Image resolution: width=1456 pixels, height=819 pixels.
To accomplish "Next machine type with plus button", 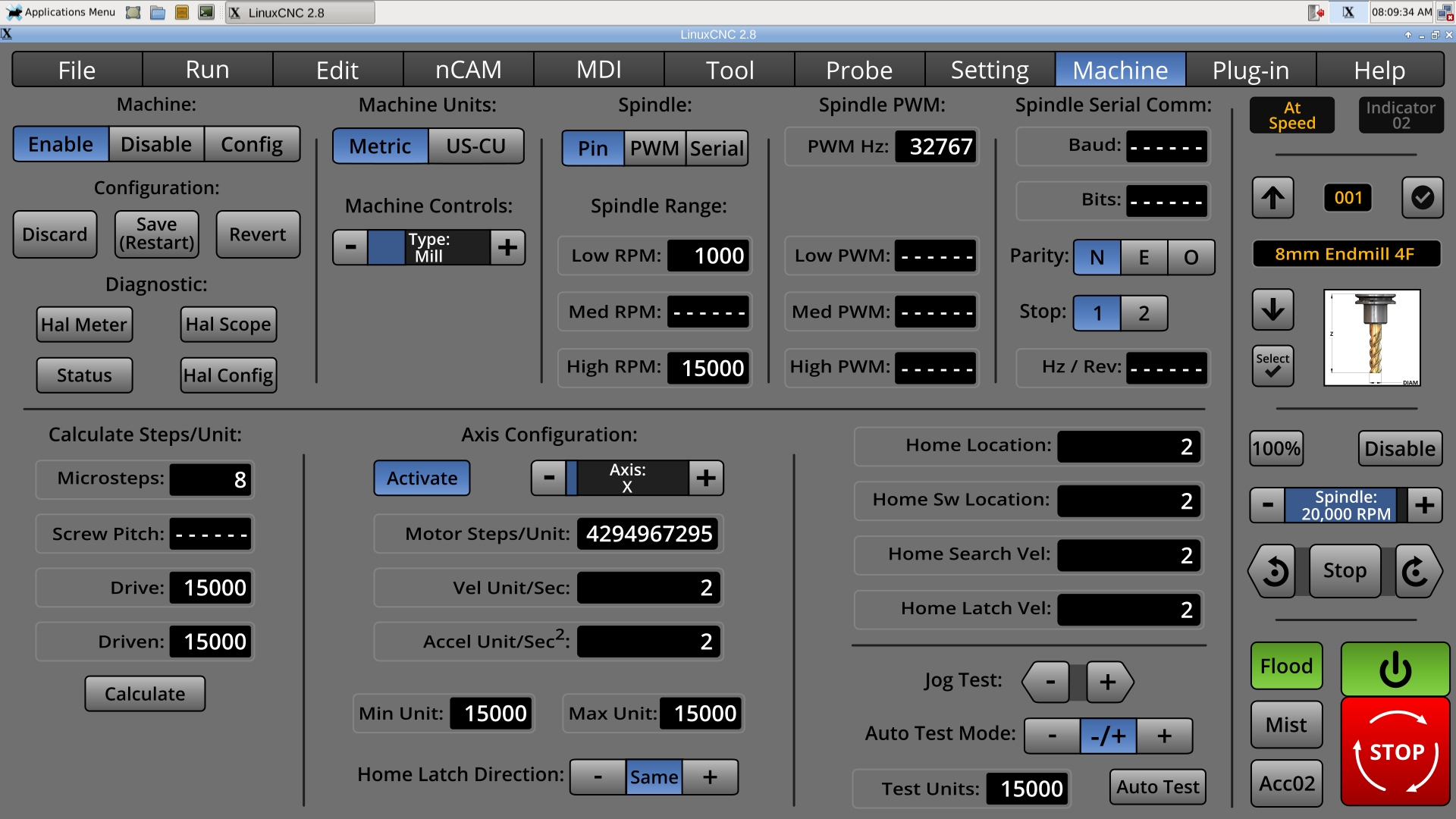I will [507, 247].
